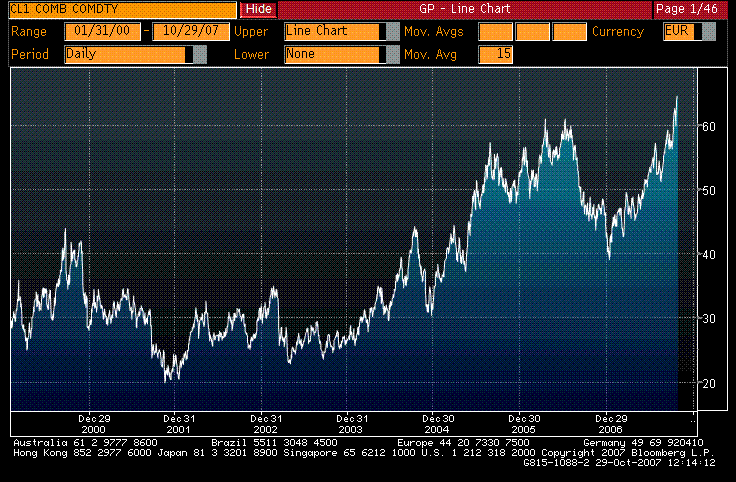Viewport: 736px width, 482px height.
Task: Click the Singapore 65 6212 1000 contact text
Action: [x=350, y=453]
